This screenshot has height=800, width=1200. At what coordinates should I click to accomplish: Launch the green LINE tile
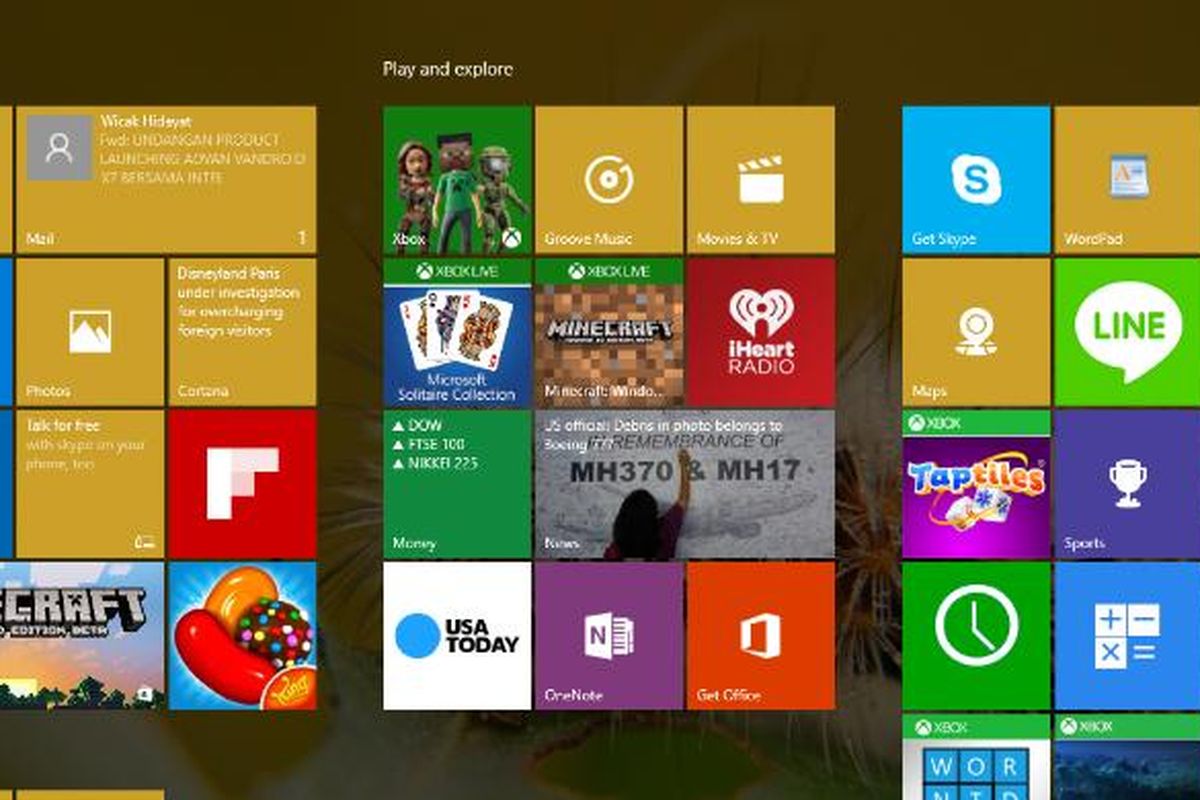click(x=1127, y=332)
